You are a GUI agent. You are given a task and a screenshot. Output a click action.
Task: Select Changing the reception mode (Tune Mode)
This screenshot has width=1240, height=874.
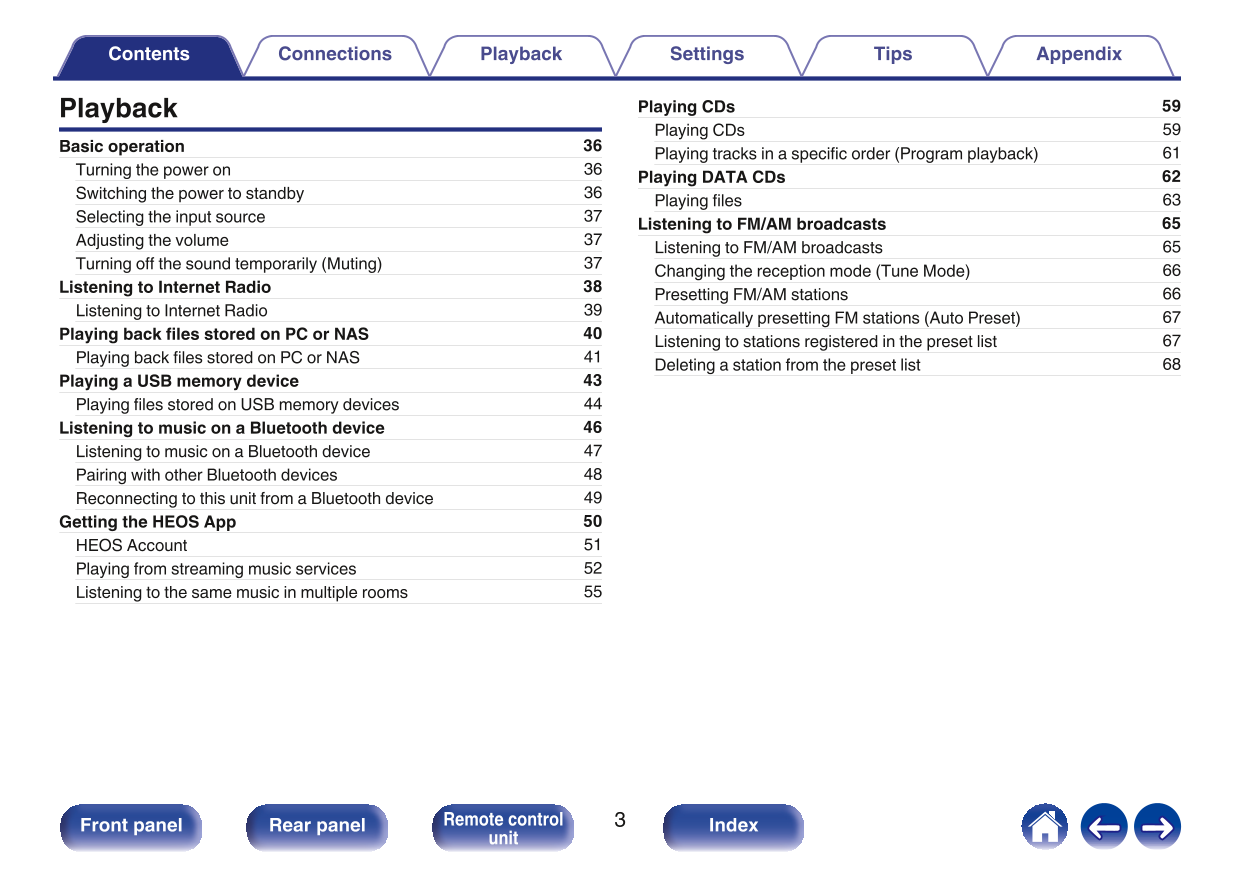coord(811,271)
